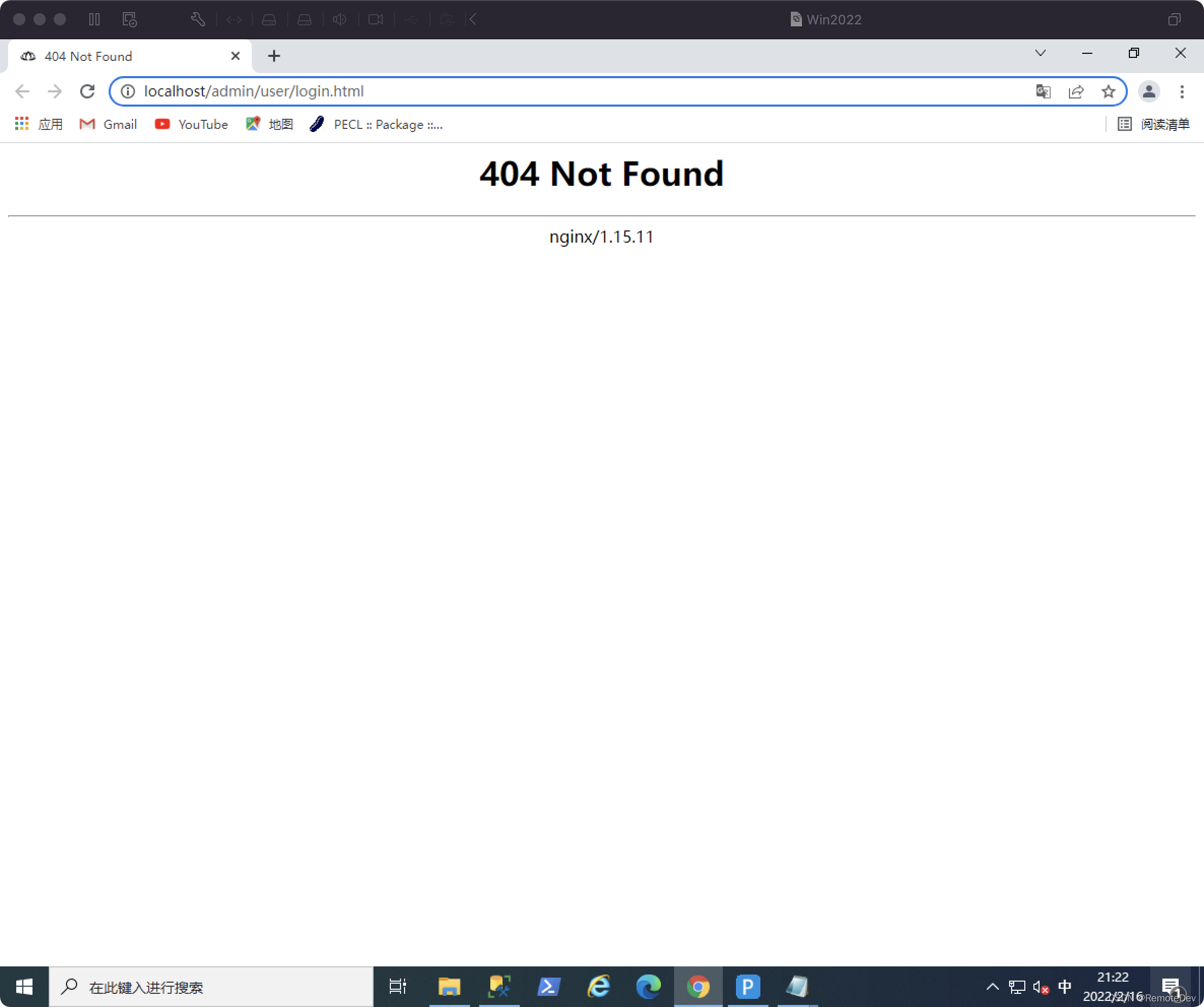Open the notification center icon
The image size is (1204, 1007).
(x=1170, y=986)
